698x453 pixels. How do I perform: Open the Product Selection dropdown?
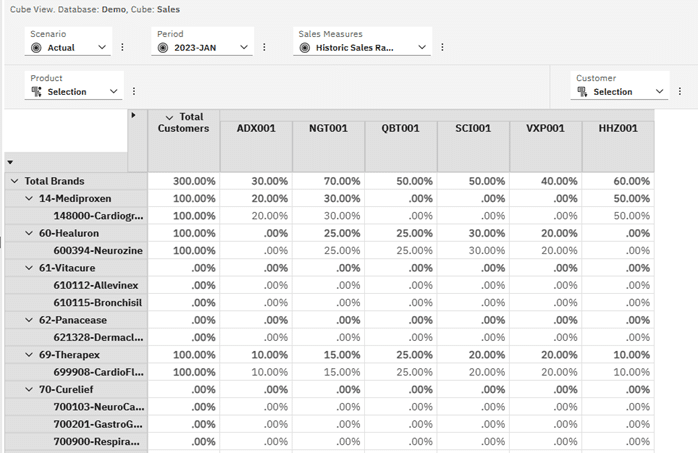(x=114, y=91)
